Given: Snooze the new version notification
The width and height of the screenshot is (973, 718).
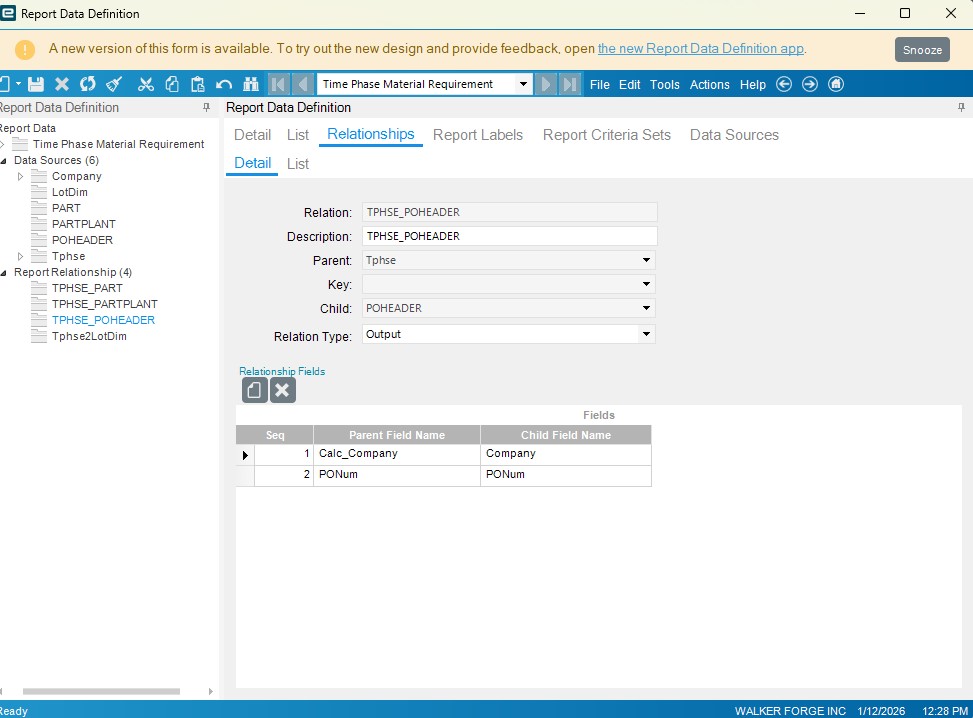Looking at the screenshot, I should pos(921,50).
